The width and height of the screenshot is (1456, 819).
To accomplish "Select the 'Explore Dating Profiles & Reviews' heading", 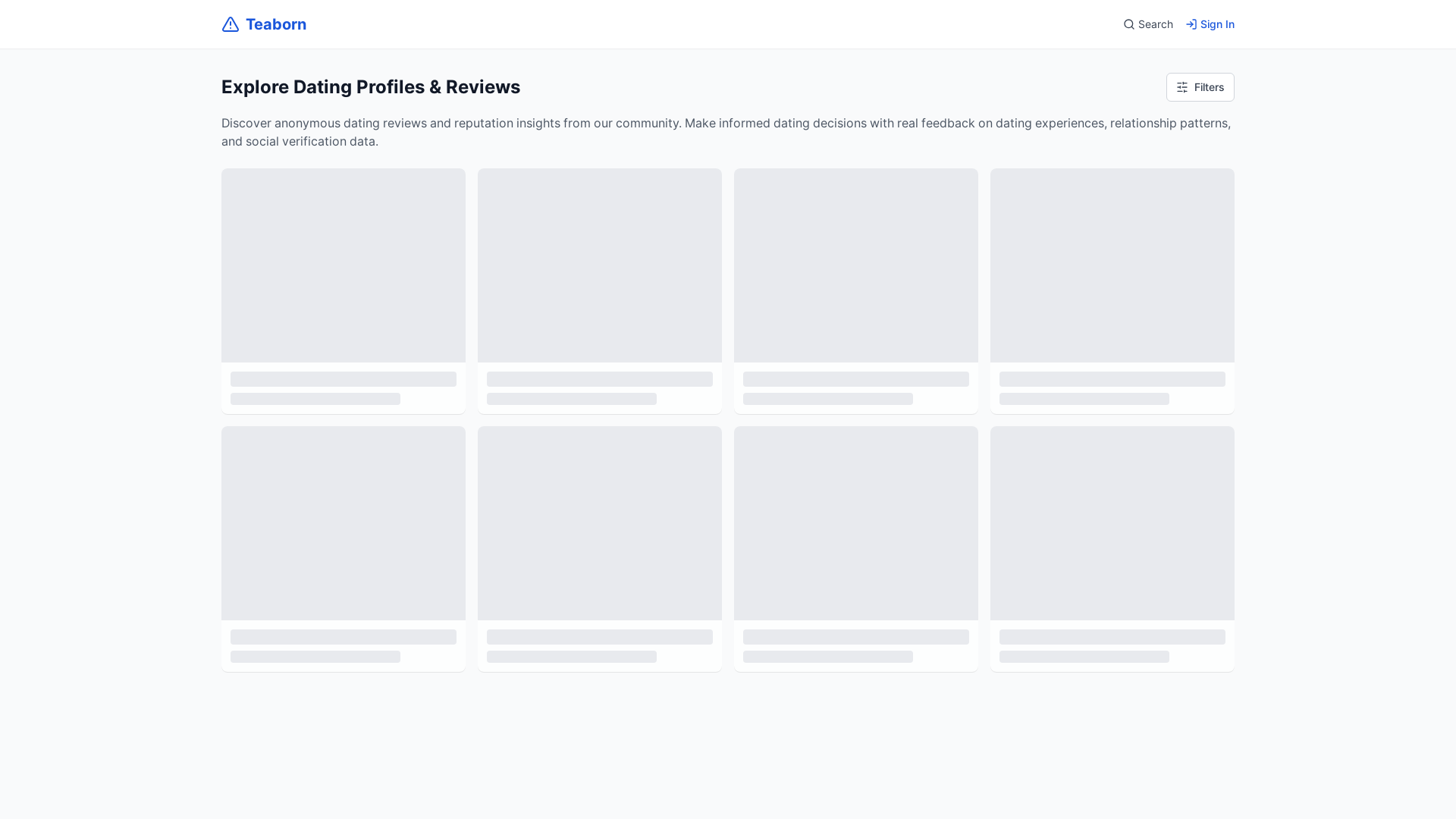I will [371, 87].
